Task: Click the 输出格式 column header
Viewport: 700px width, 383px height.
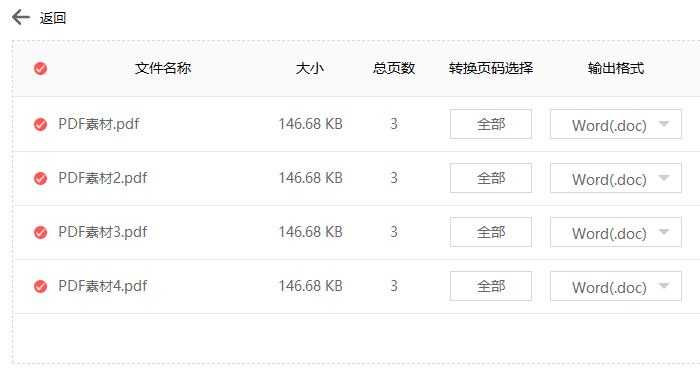Action: [x=616, y=68]
